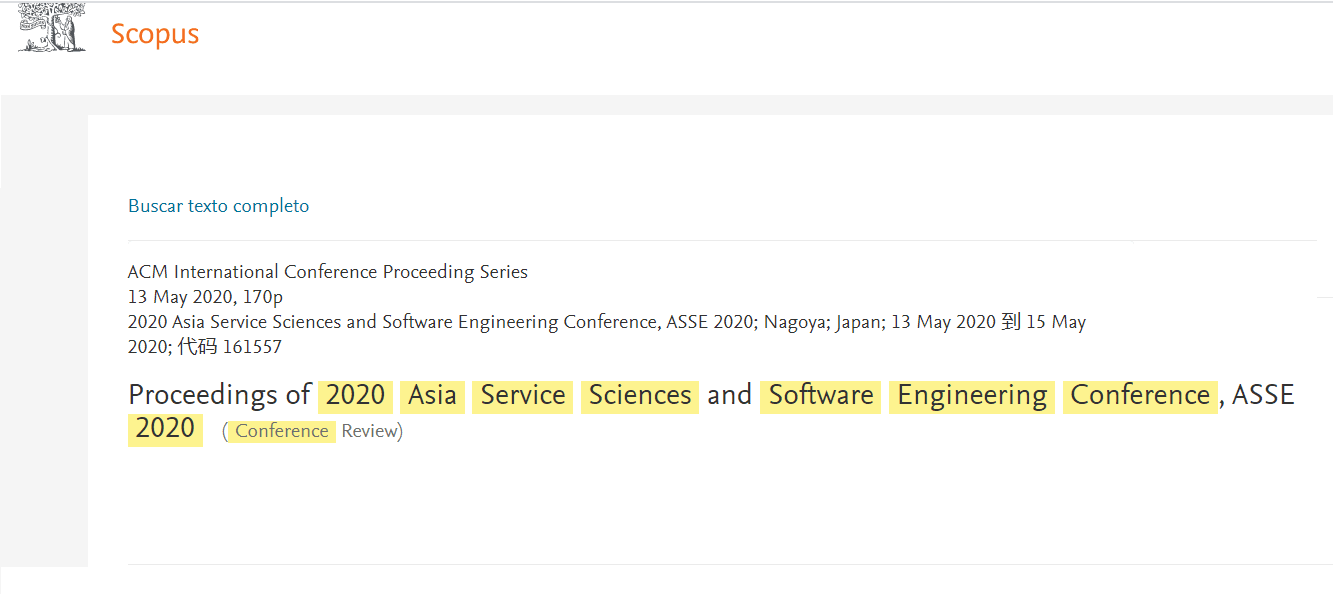Select the highlighted word 'Asia'
Viewport: 1333px width, 594px height.
[x=433, y=396]
